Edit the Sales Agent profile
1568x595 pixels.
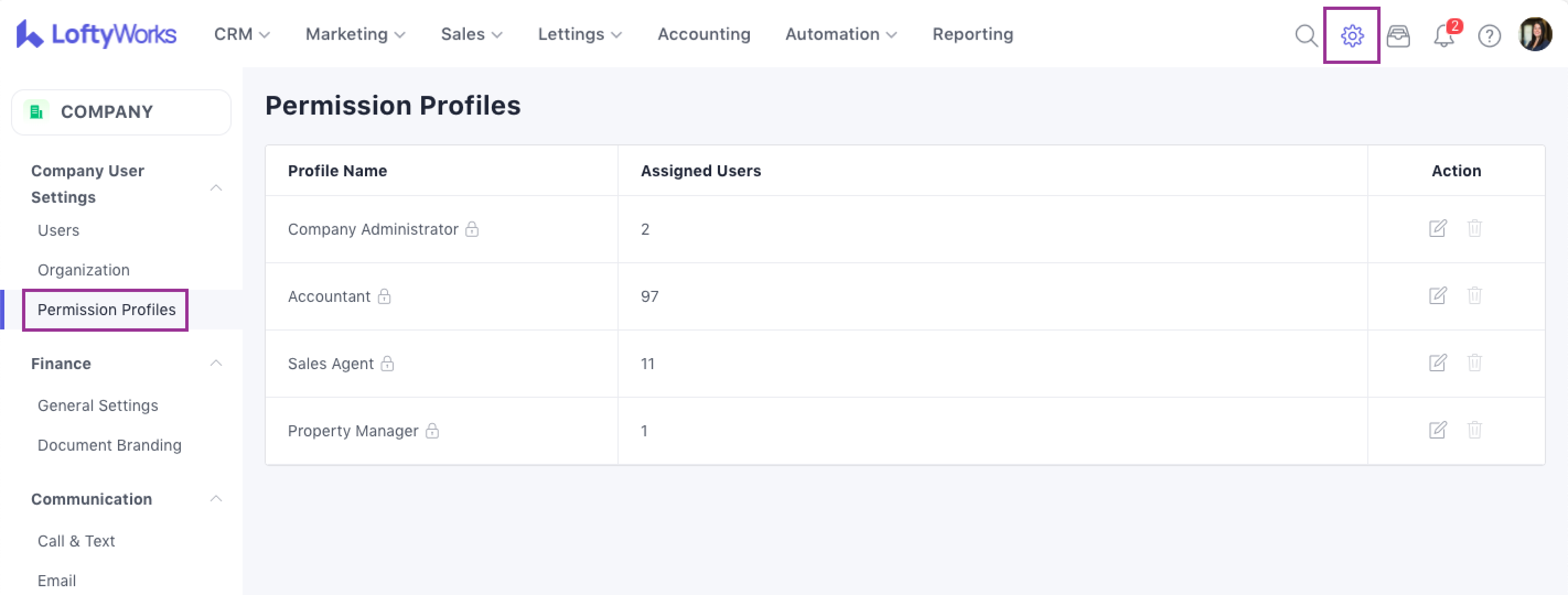tap(1437, 363)
